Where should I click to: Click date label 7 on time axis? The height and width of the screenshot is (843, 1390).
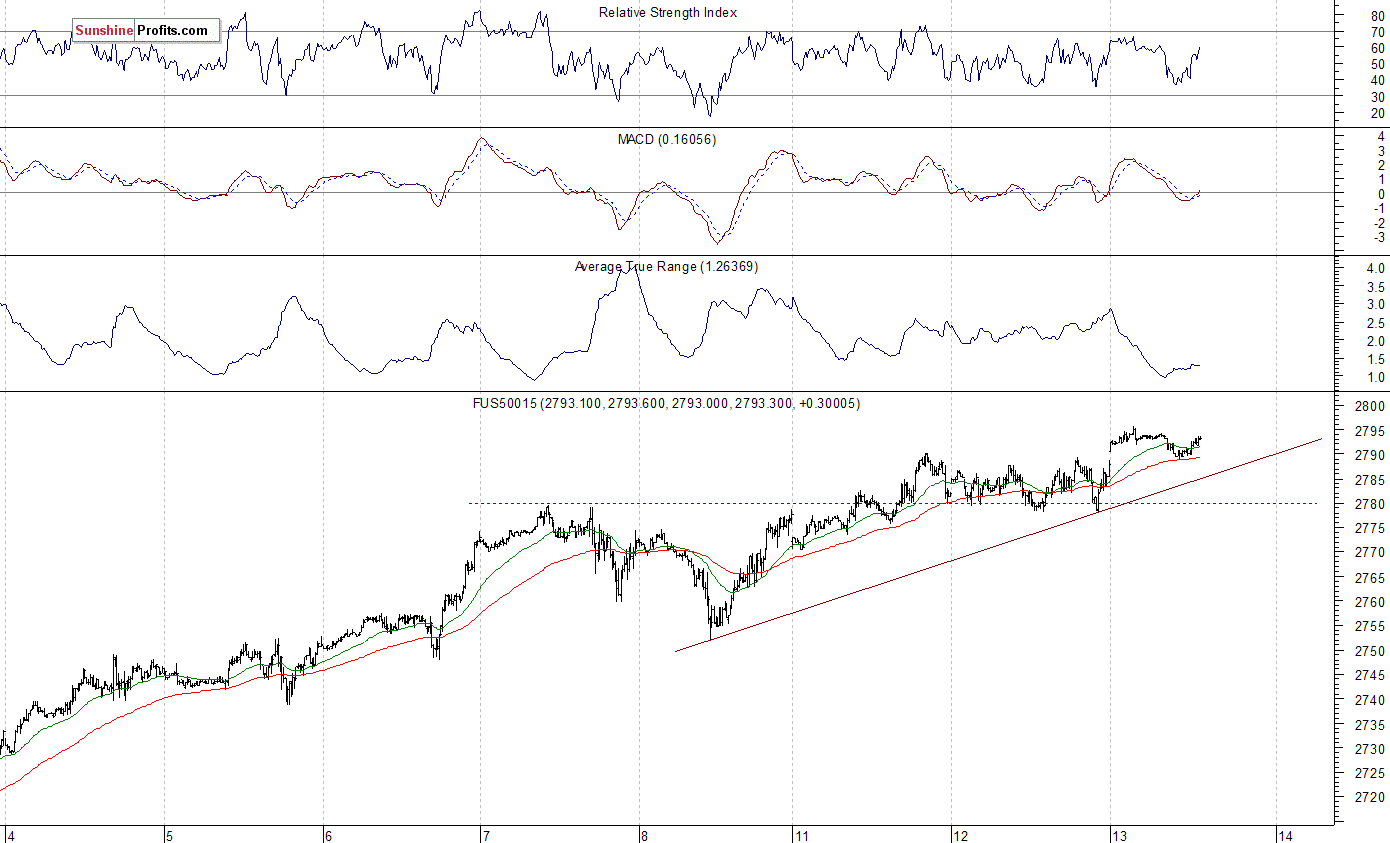pyautogui.click(x=485, y=835)
